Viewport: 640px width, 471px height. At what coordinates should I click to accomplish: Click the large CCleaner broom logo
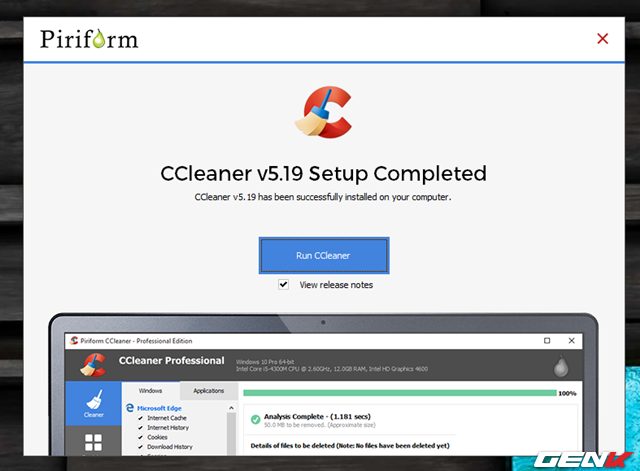(323, 113)
